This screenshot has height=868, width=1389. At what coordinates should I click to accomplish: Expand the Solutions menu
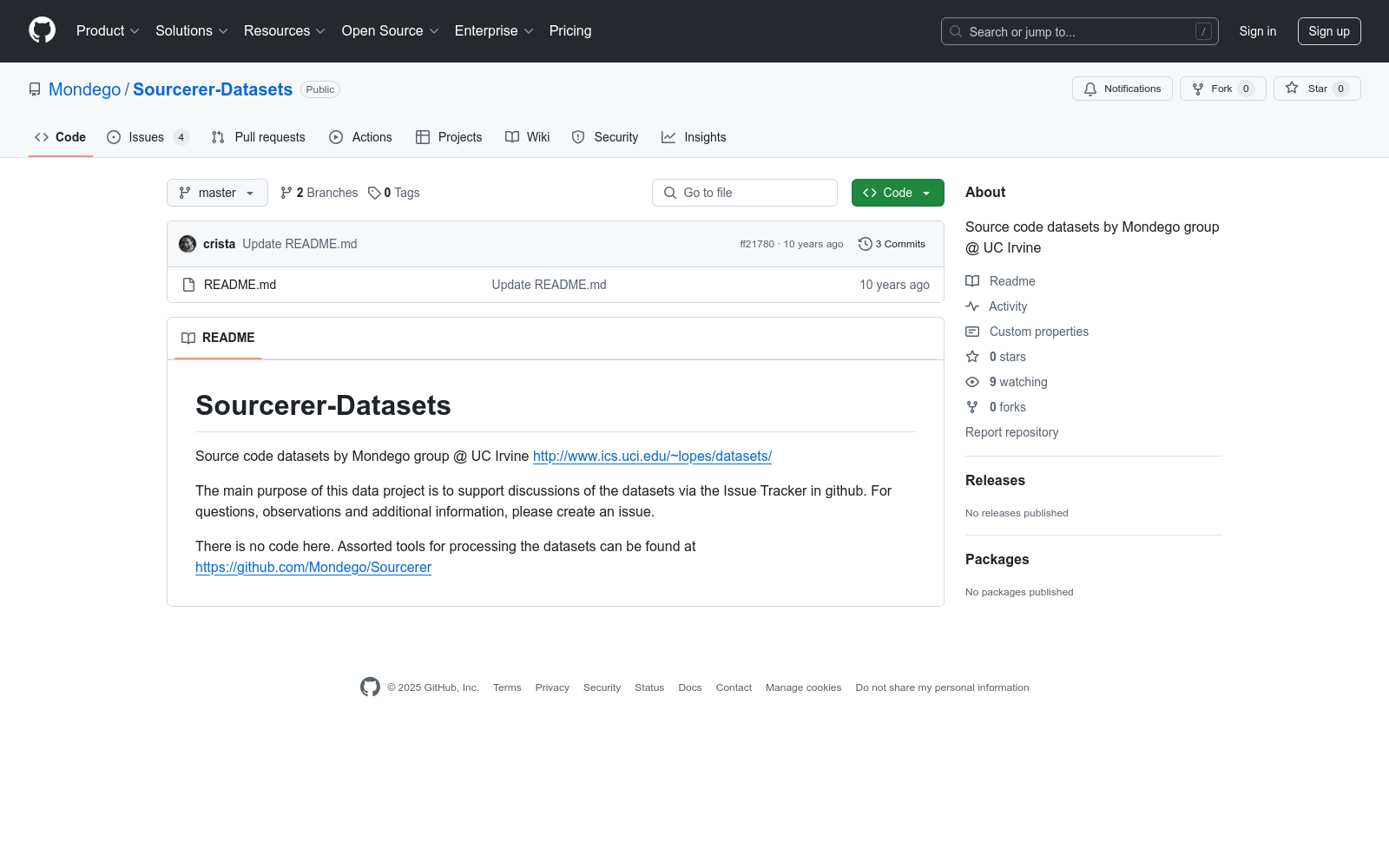(x=192, y=31)
